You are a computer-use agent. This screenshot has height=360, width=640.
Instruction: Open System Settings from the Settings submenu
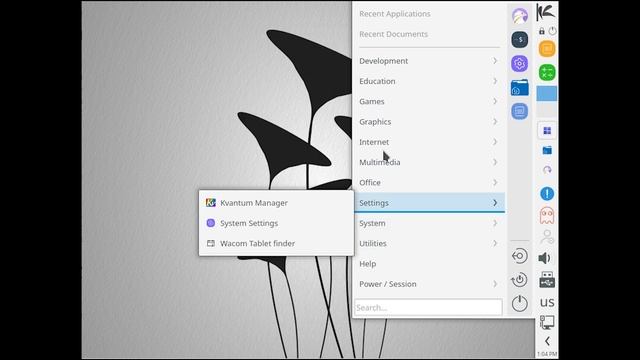coord(276,223)
